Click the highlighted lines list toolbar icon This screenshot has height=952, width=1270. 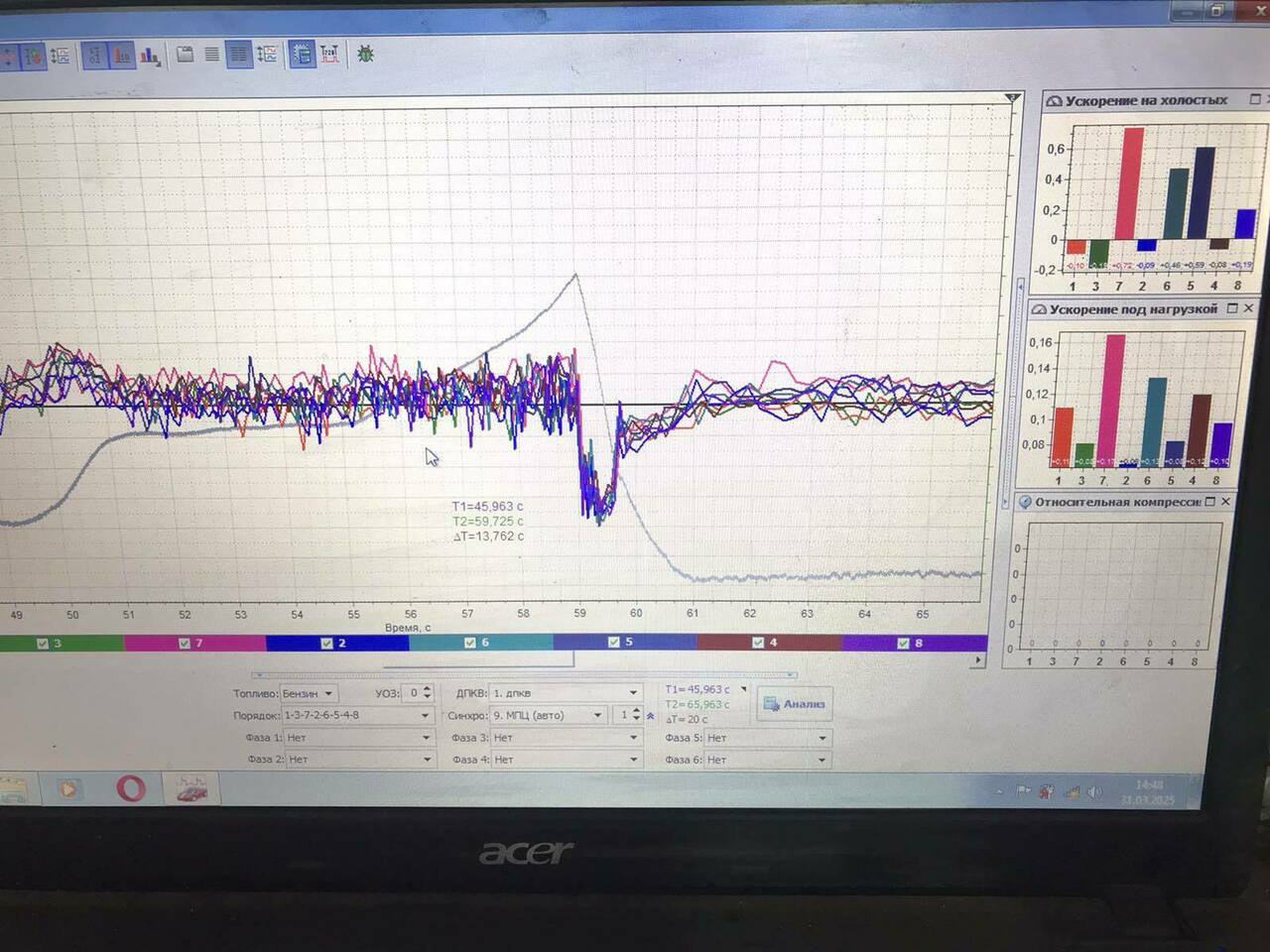239,55
